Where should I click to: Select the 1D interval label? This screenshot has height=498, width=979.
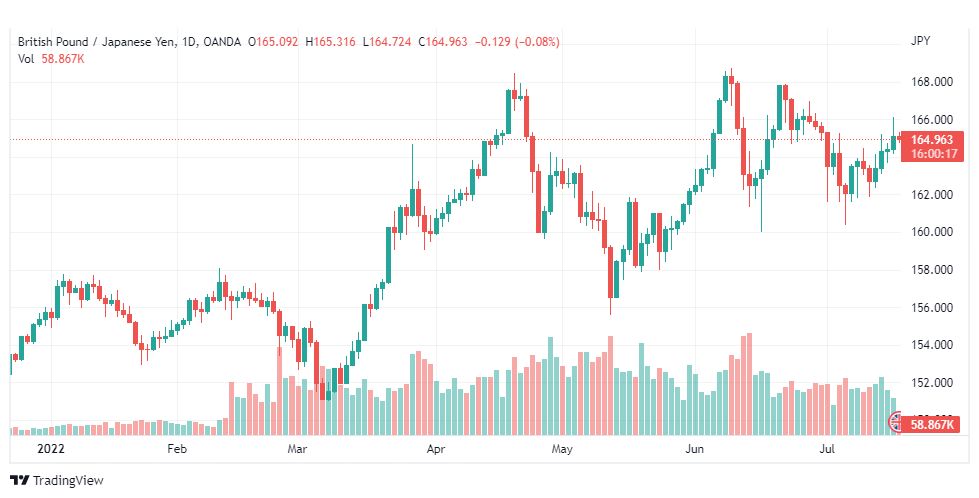coord(189,42)
